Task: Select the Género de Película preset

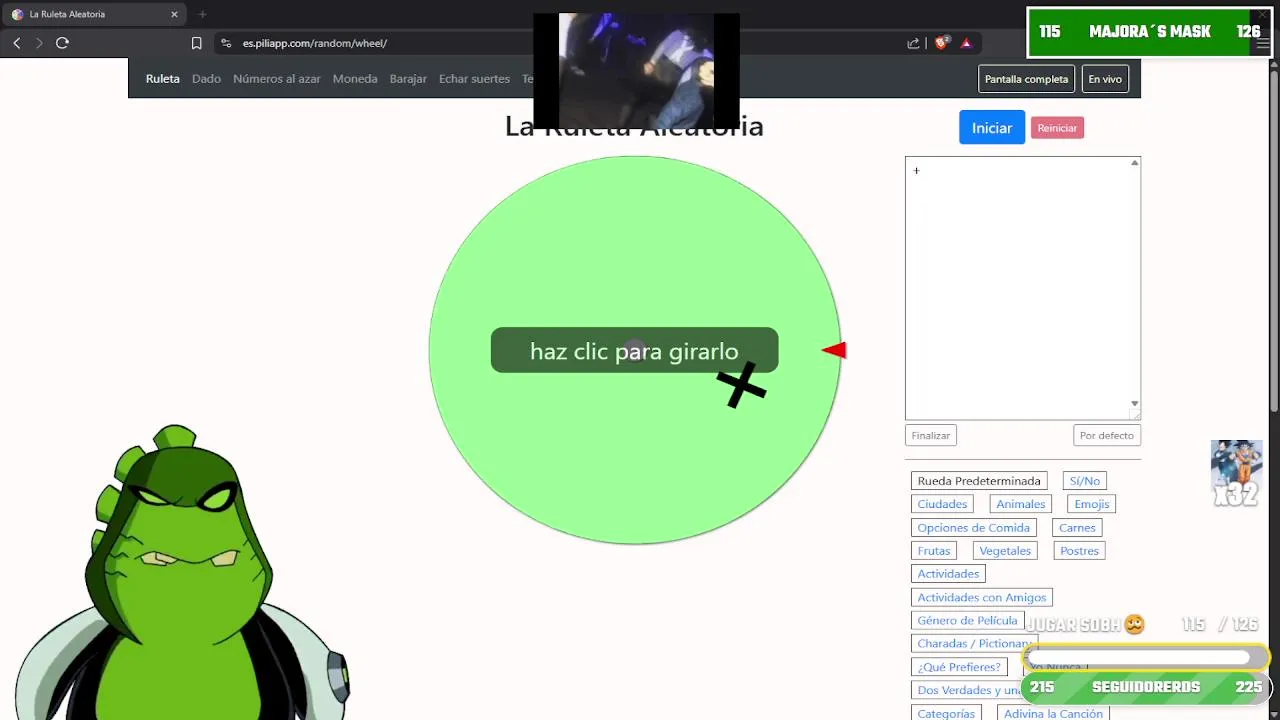Action: (x=967, y=620)
